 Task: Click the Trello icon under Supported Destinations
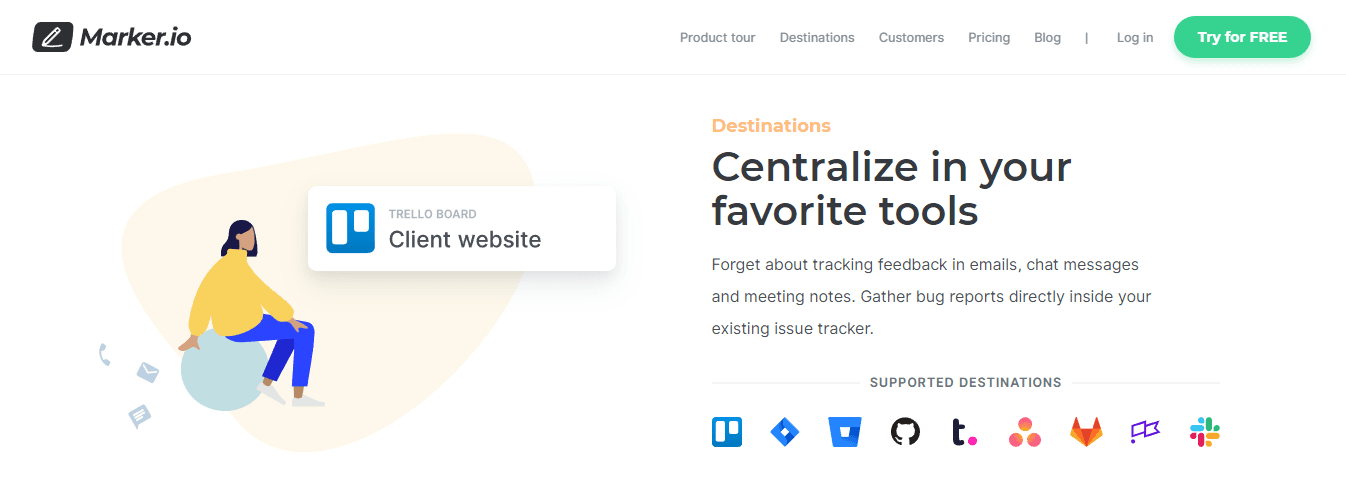click(x=727, y=432)
